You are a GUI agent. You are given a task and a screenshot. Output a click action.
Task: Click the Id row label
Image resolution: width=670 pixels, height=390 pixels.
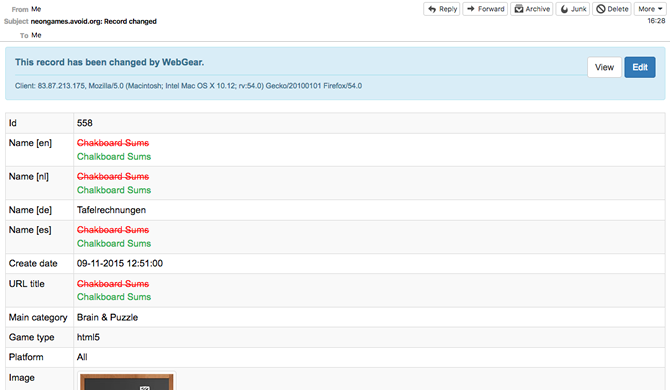[13, 123]
